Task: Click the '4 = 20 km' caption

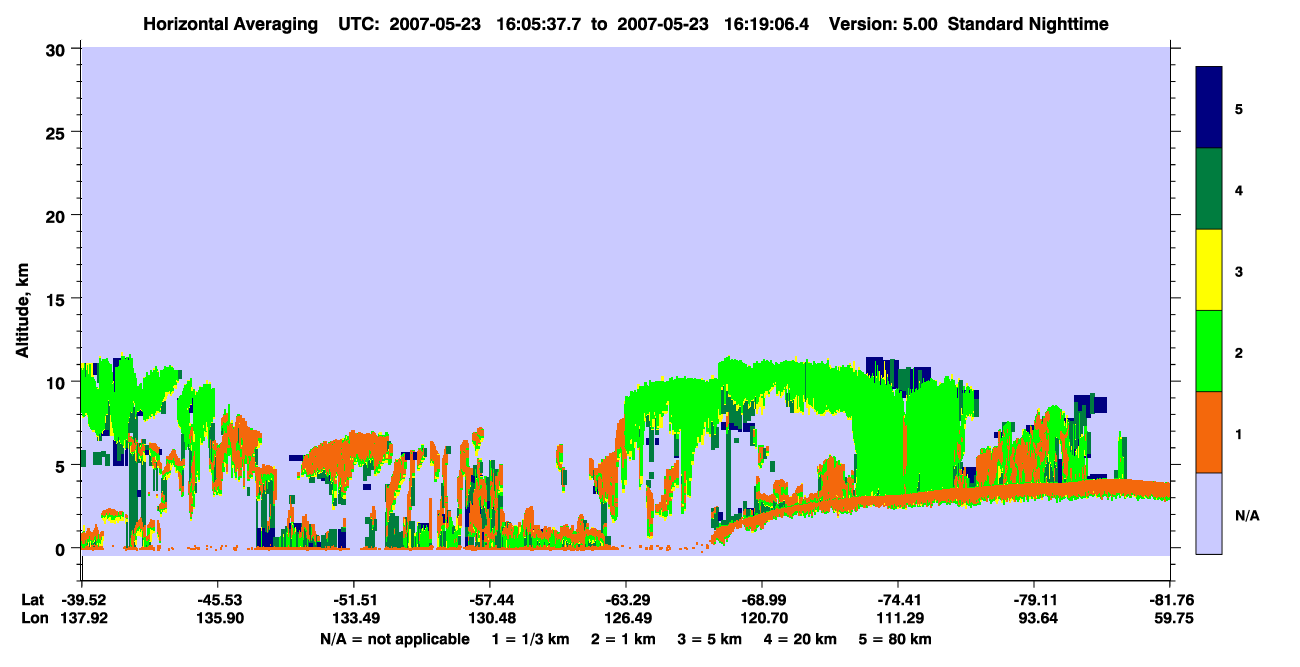Action: coord(802,639)
